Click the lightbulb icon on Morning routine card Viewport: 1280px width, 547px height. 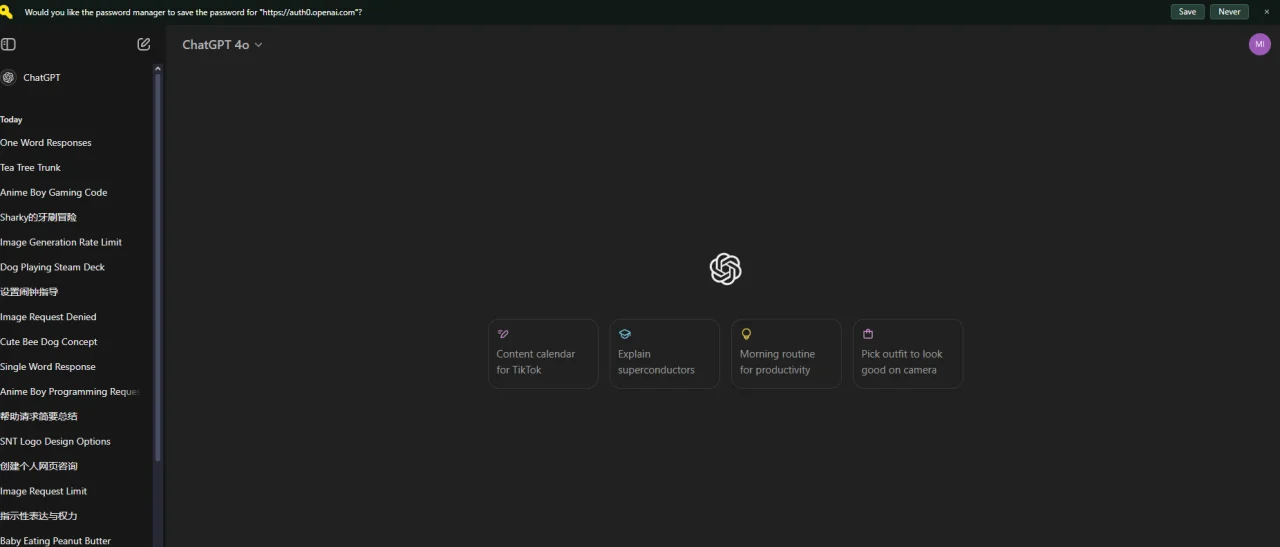pyautogui.click(x=746, y=334)
